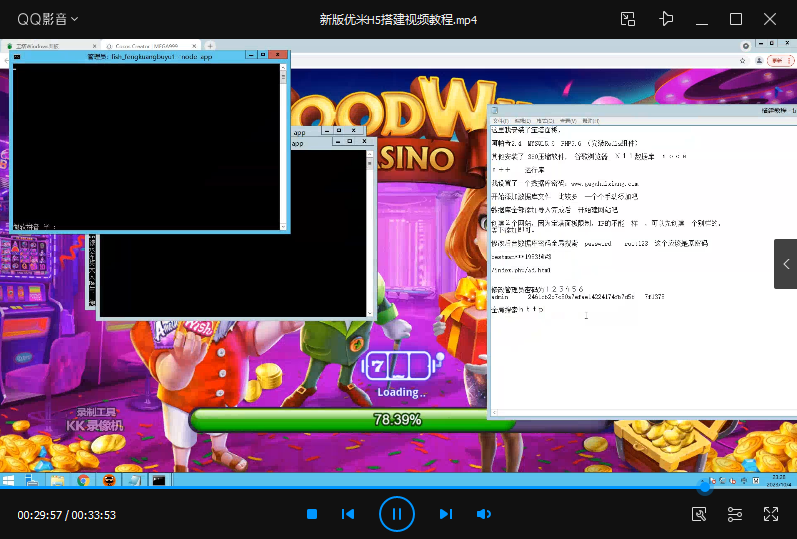
Task: Click the slot machine Loading icon
Action: (x=402, y=365)
